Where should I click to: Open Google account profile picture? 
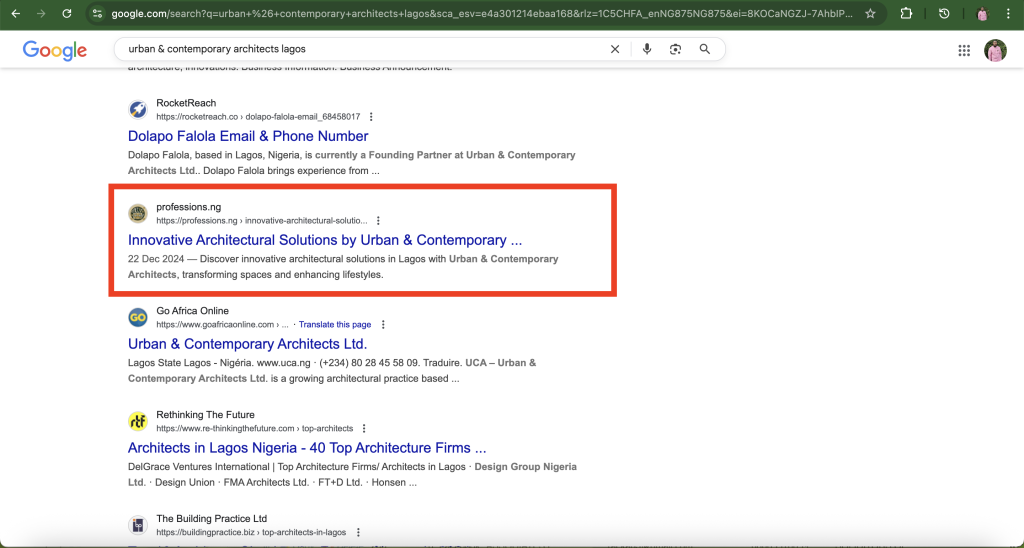pos(995,50)
